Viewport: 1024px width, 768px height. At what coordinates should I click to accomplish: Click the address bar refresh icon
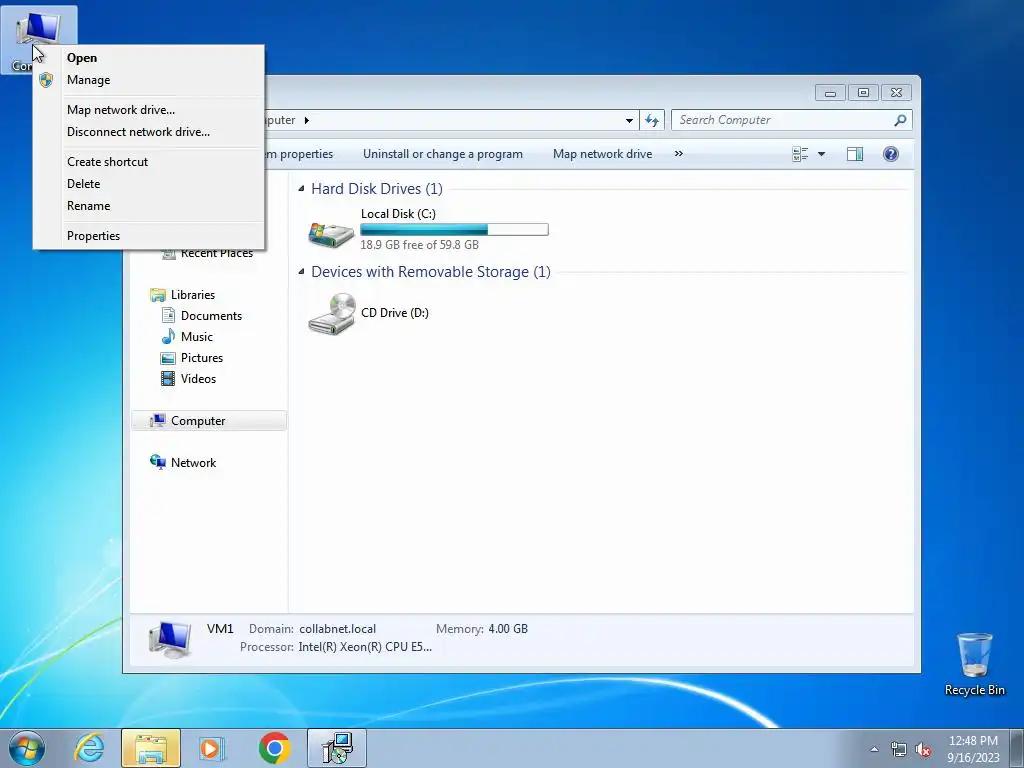point(652,120)
